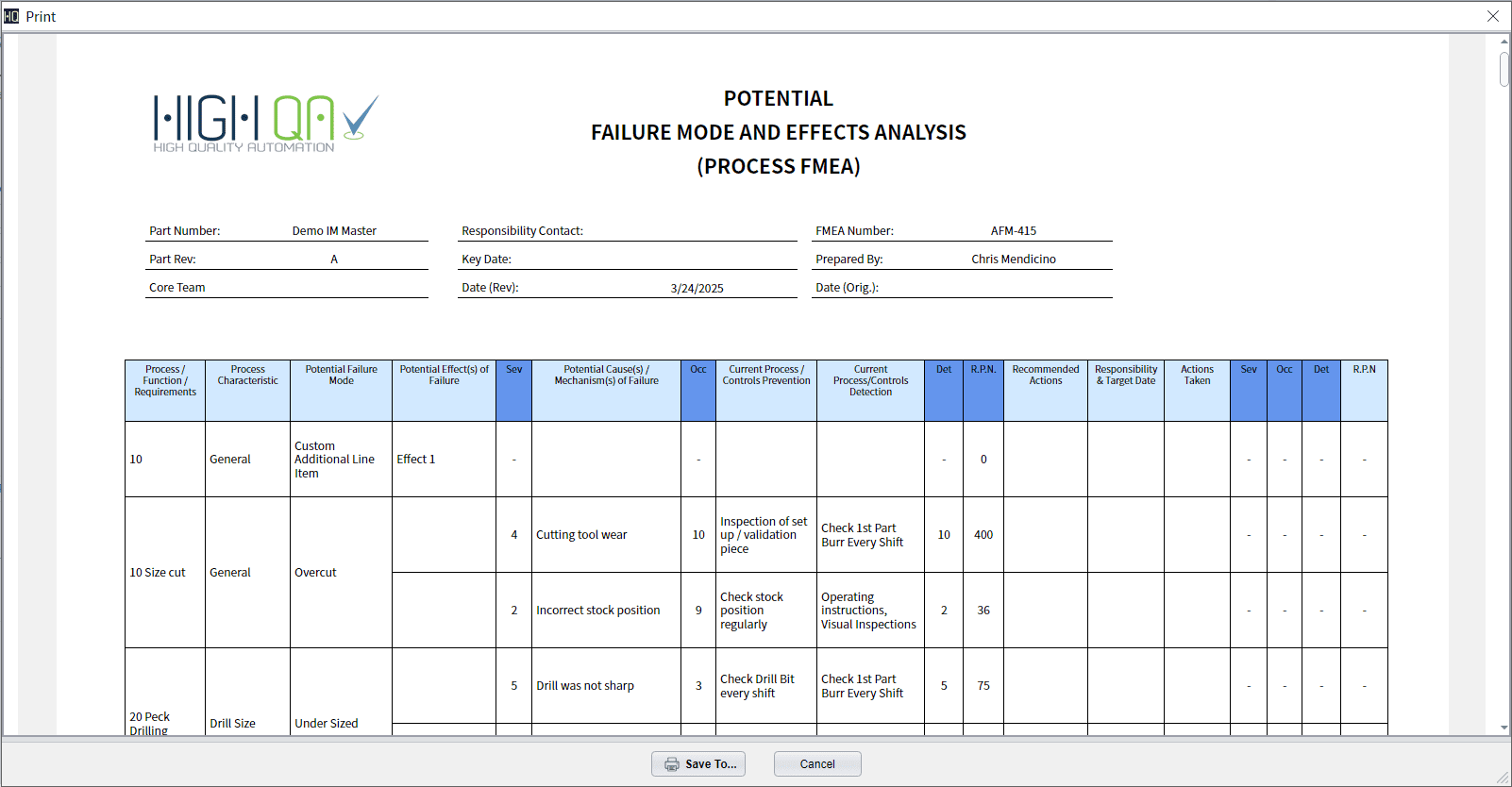
Task: Click the 'AFM-415' FMEA number value
Action: point(1014,230)
